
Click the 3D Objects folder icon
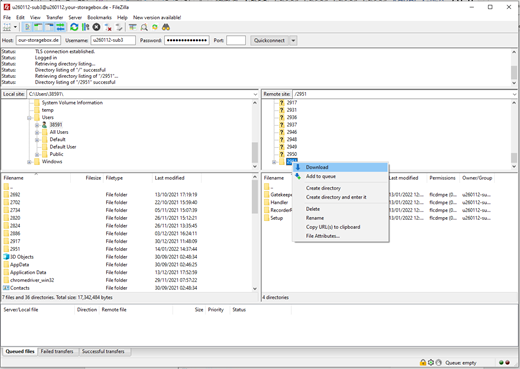pyautogui.click(x=6, y=257)
